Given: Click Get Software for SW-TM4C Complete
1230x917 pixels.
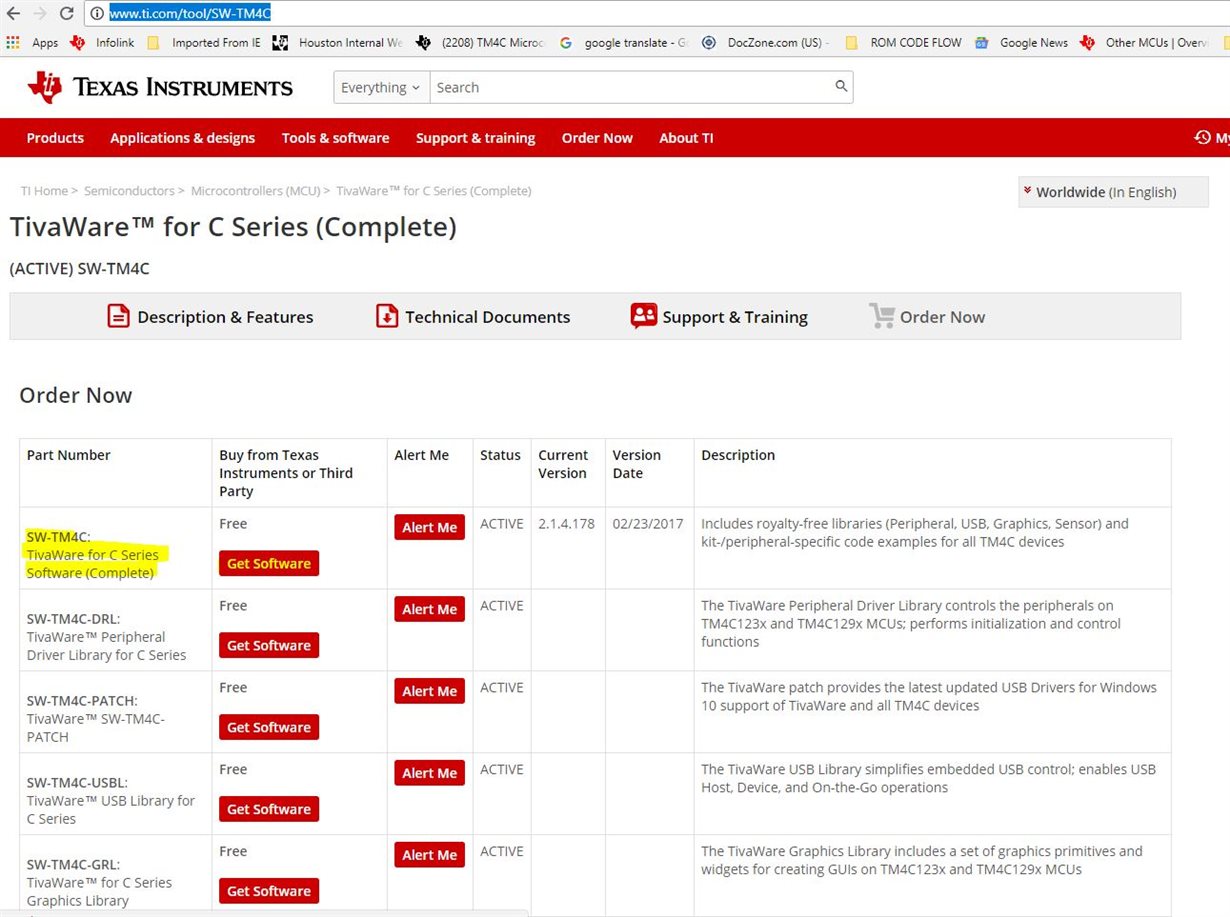Looking at the screenshot, I should pyautogui.click(x=269, y=564).
